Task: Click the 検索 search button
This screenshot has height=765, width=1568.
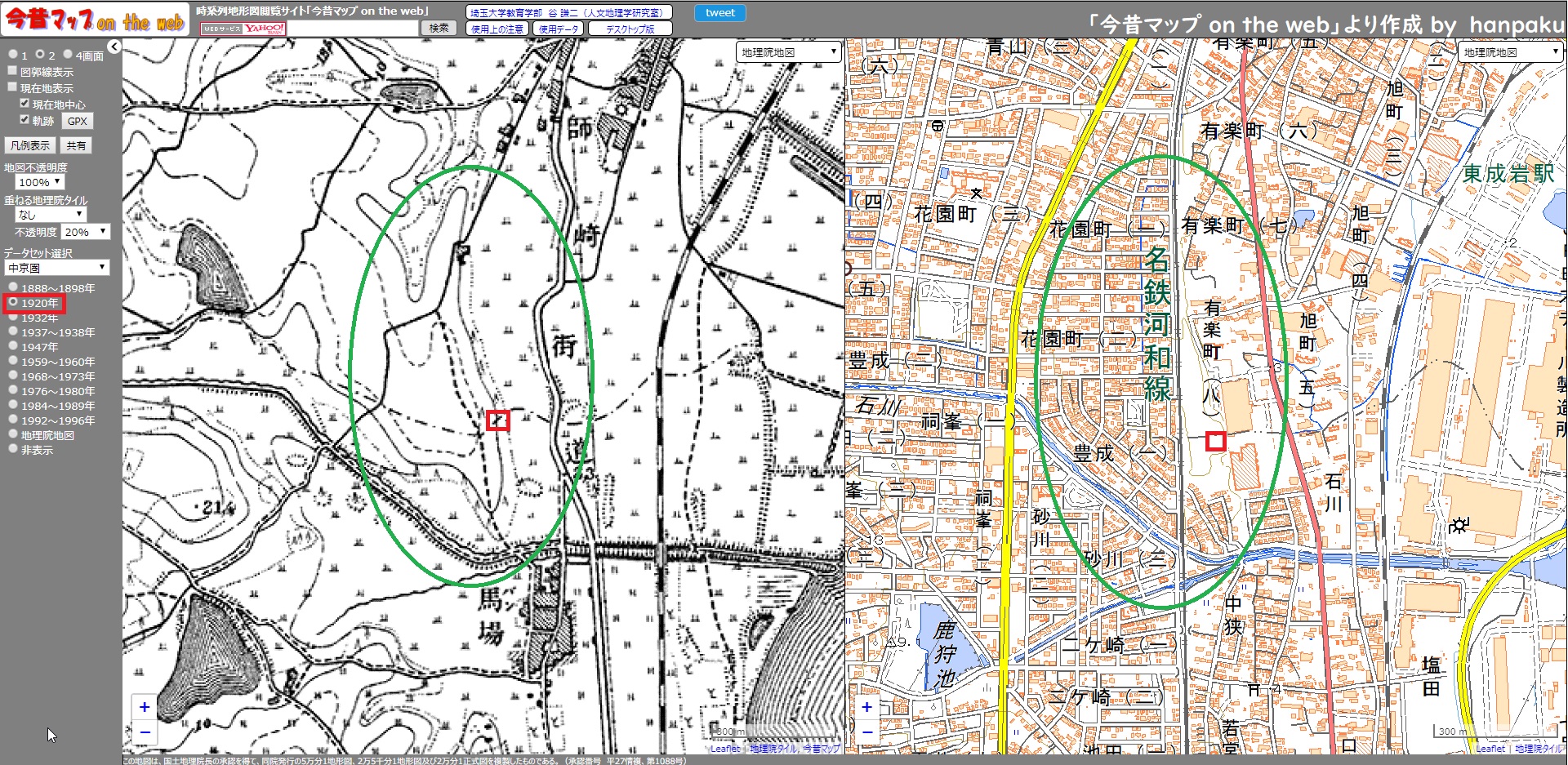Action: (439, 28)
